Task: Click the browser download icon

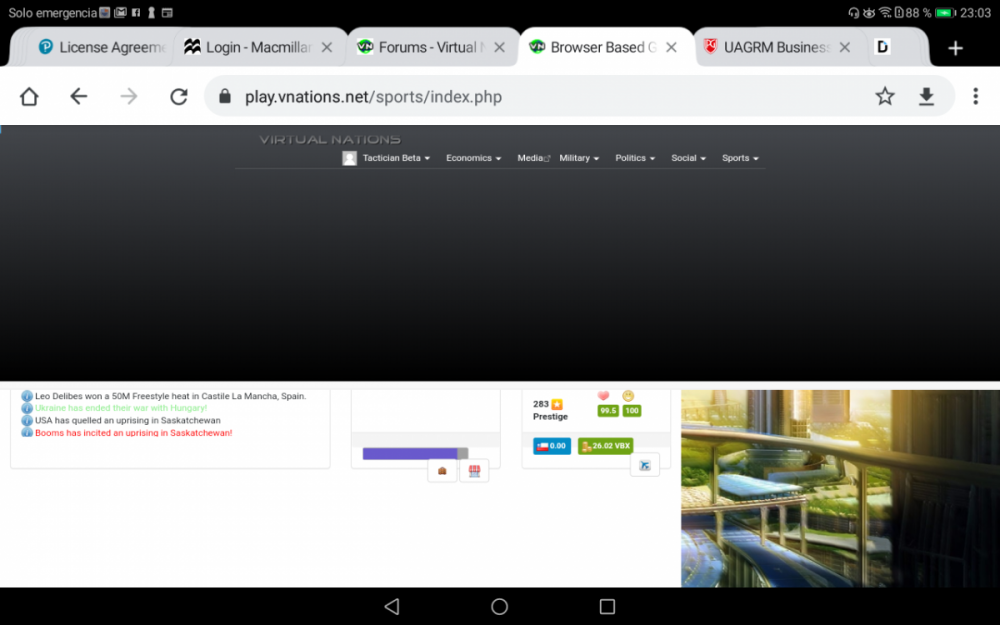Action: pos(926,96)
